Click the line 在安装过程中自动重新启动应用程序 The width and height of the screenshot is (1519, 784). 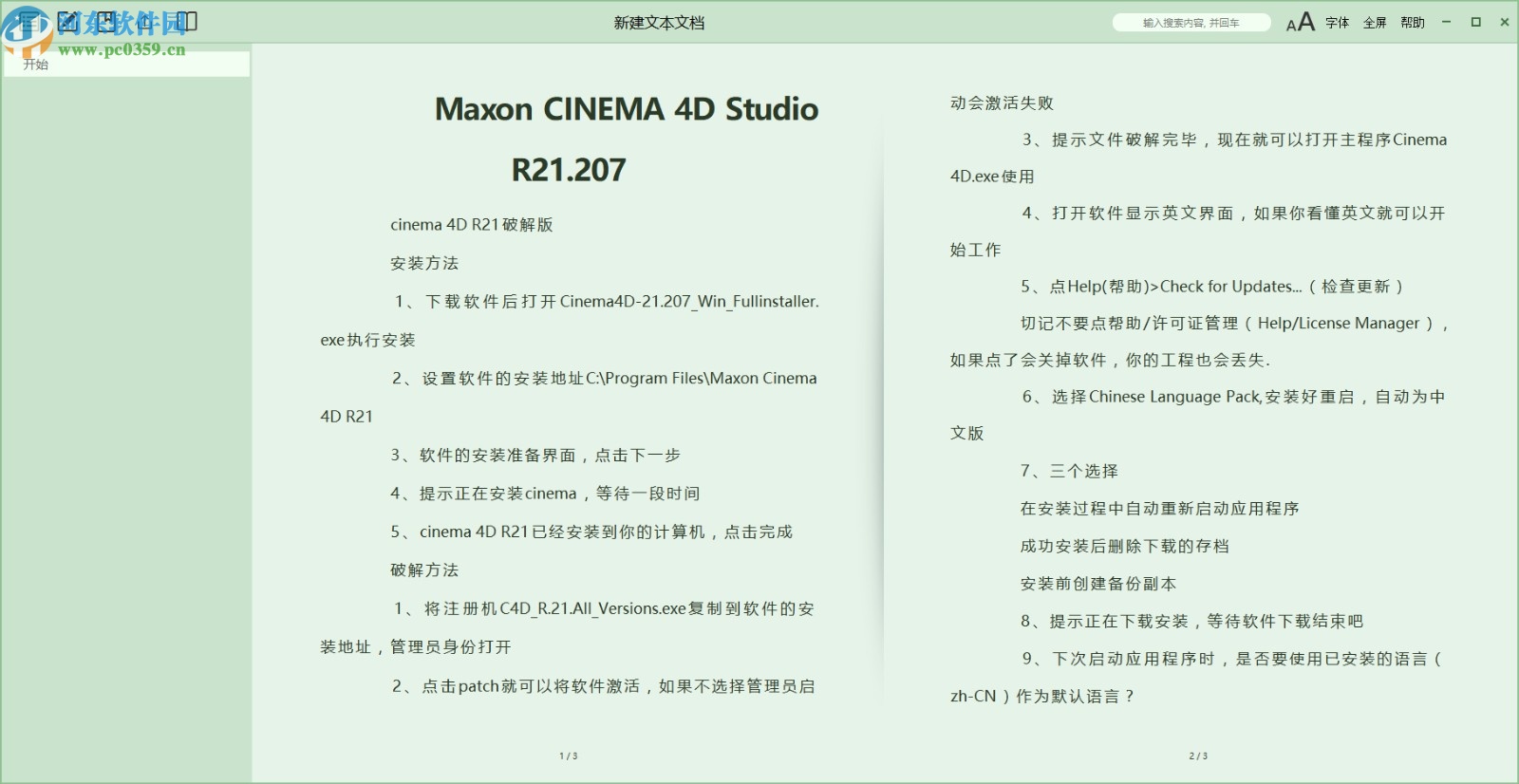point(1159,509)
